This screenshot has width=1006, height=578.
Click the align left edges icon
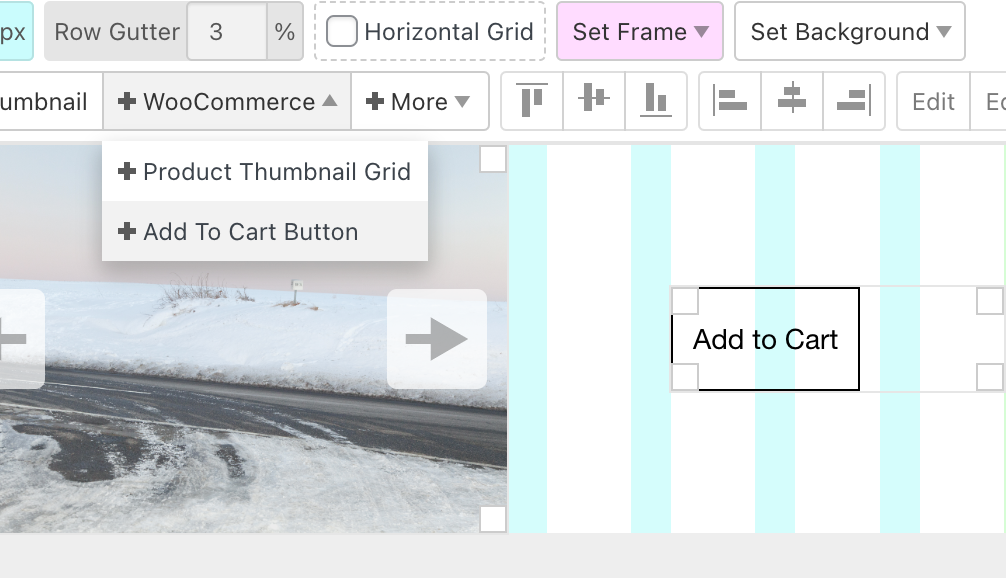[730, 101]
